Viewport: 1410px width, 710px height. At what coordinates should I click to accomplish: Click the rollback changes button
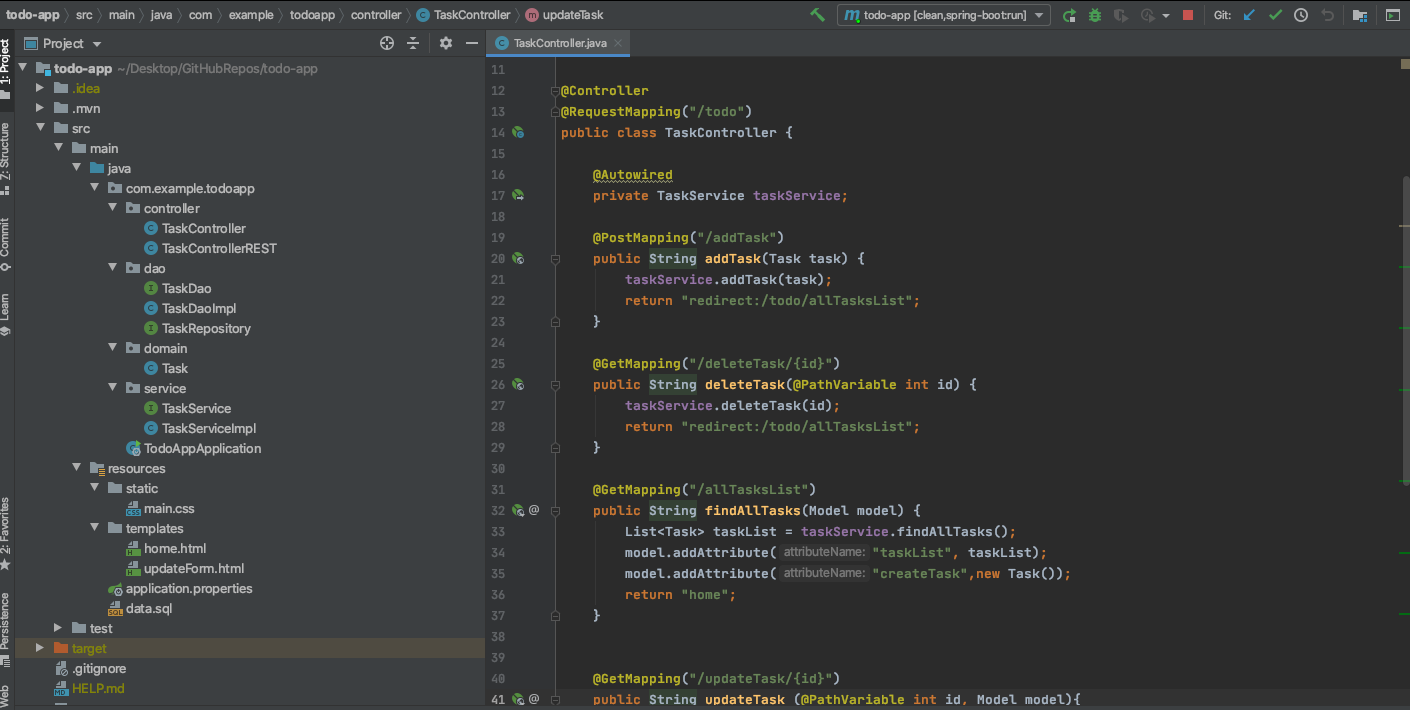pos(1329,15)
